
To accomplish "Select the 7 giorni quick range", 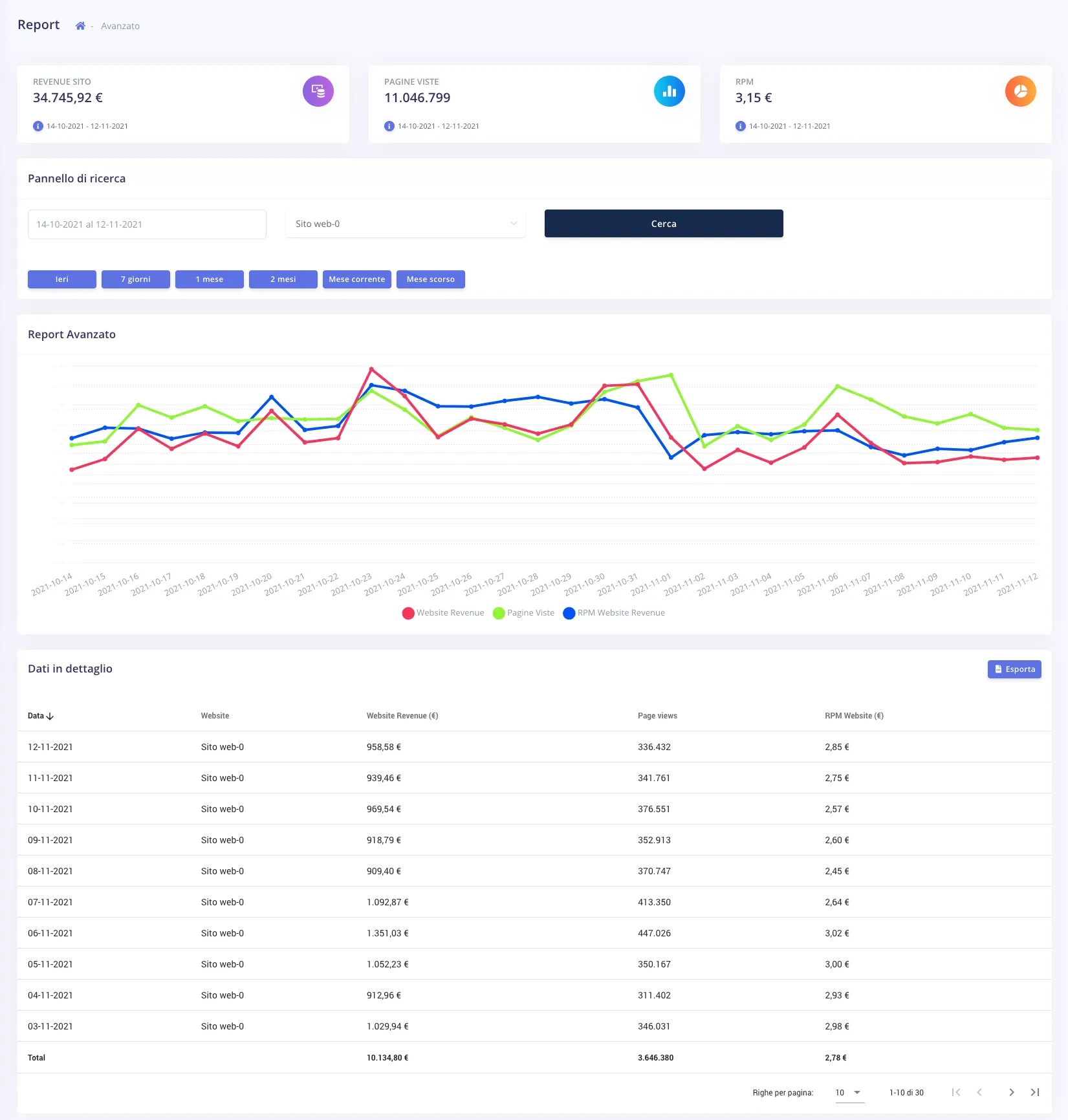I will [x=136, y=279].
